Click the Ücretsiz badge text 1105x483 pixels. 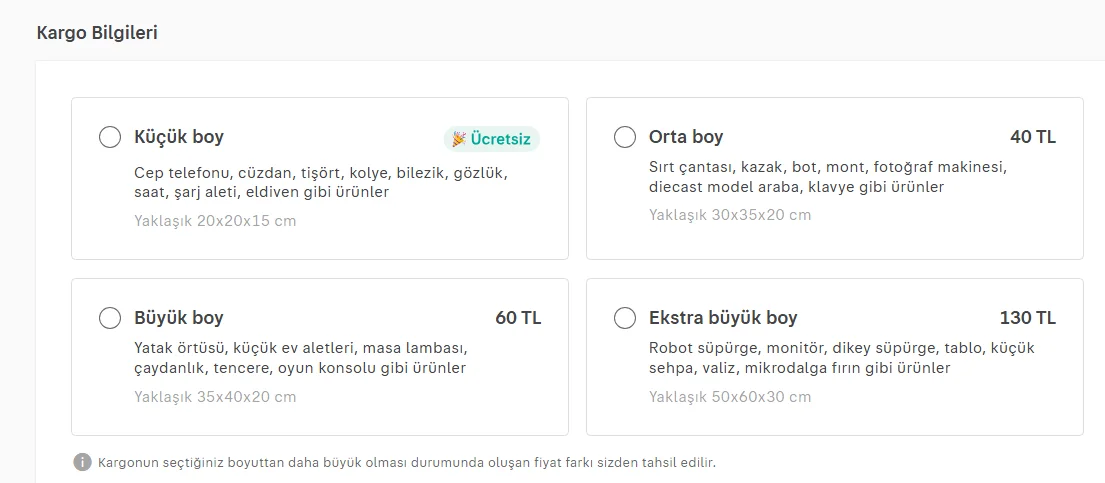point(501,139)
